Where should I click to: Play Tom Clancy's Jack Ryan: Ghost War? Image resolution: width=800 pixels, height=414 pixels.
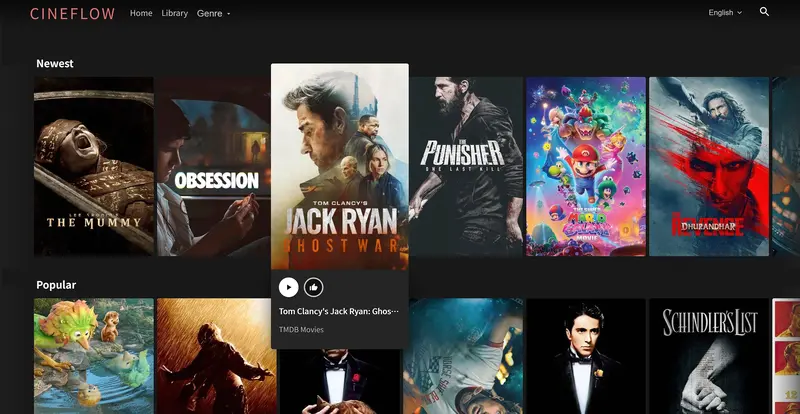(x=288, y=287)
